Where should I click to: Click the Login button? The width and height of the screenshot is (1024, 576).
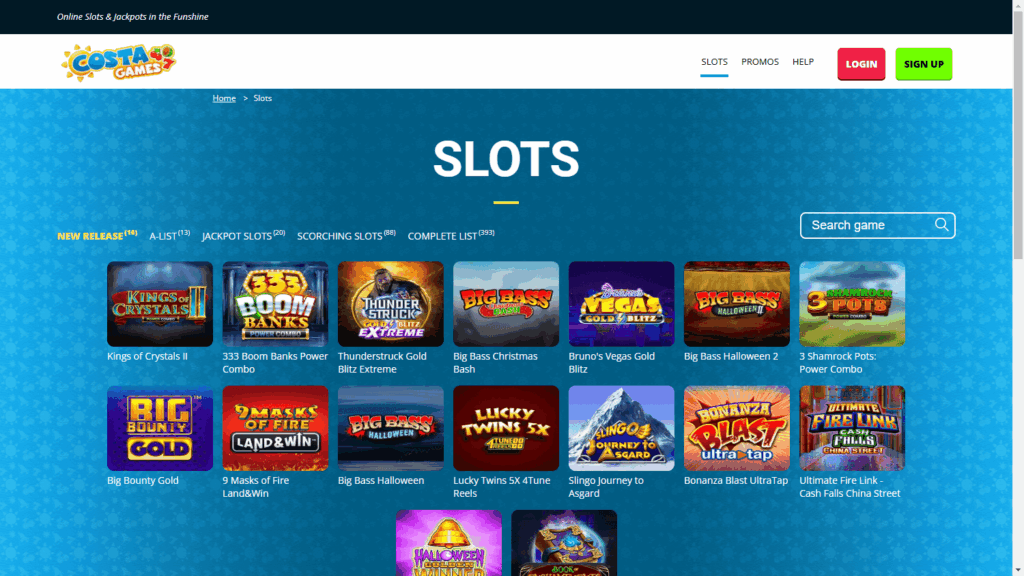(861, 64)
